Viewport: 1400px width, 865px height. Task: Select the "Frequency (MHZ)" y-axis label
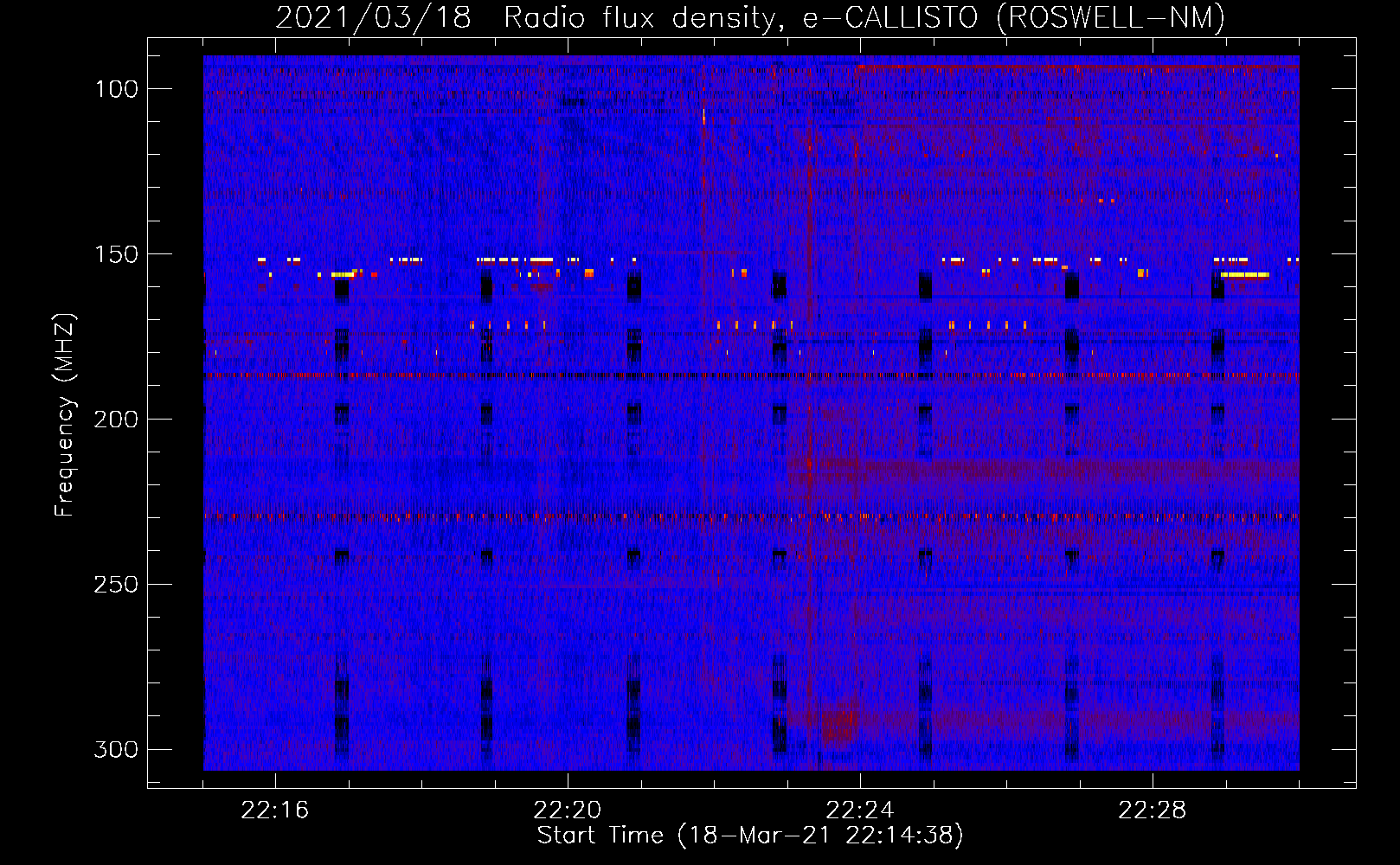point(65,414)
